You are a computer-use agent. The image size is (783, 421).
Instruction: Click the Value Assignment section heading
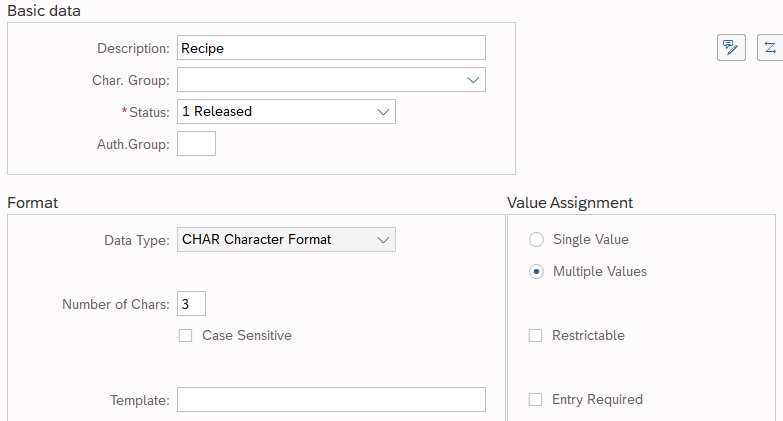(570, 202)
